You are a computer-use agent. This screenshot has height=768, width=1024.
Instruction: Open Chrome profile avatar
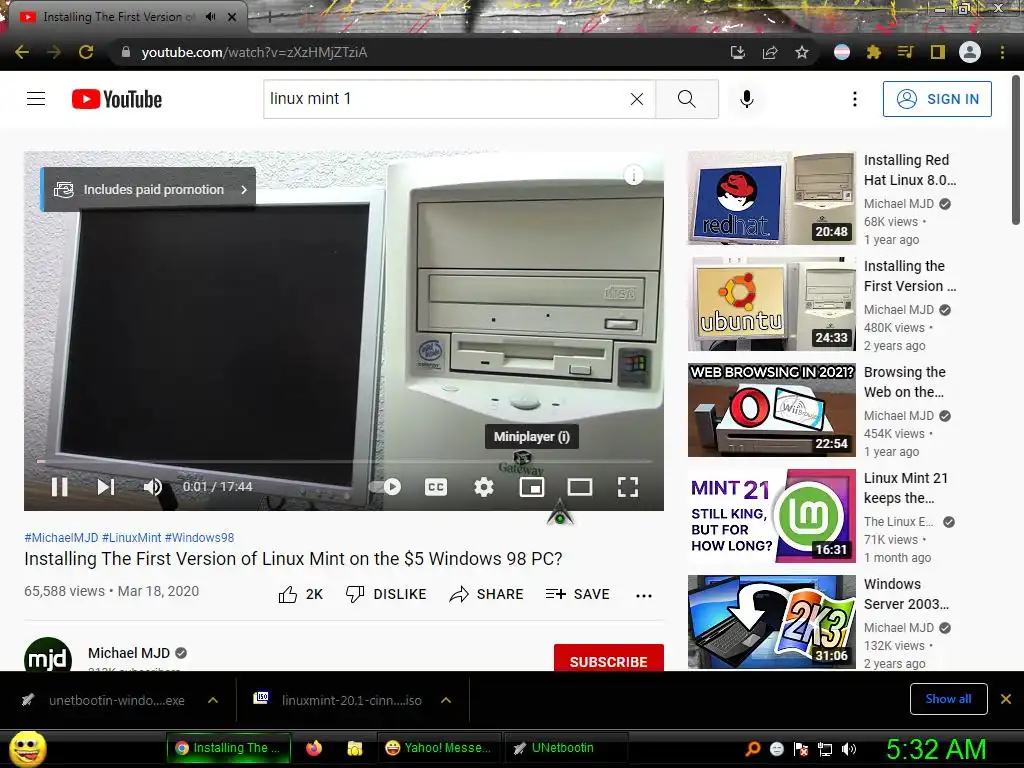pyautogui.click(x=970, y=52)
